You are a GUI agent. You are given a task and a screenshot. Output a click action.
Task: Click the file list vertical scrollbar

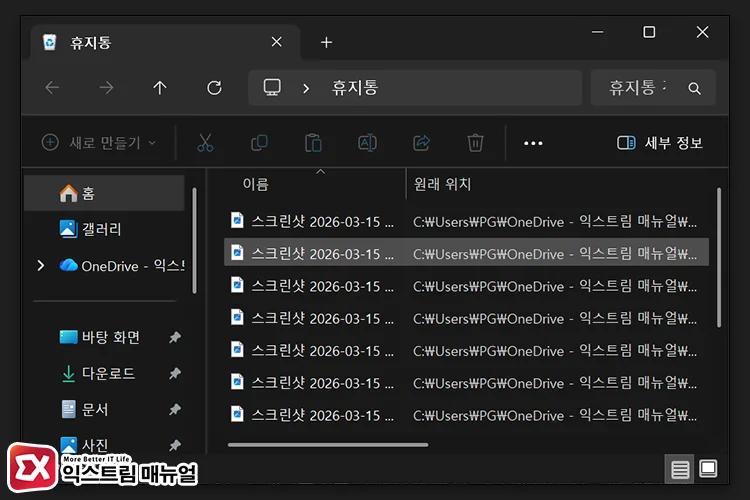pyautogui.click(x=719, y=257)
